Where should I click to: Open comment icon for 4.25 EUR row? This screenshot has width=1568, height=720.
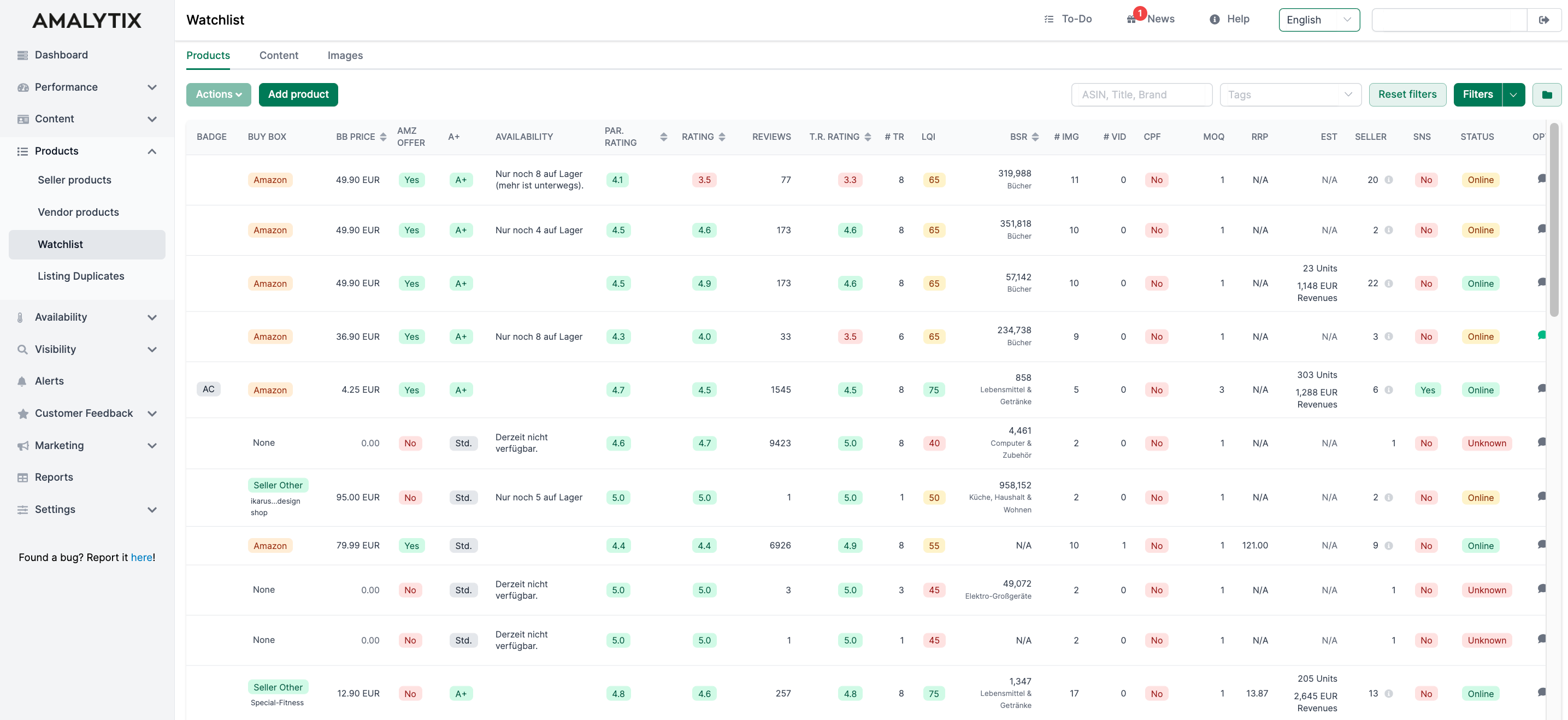tap(1541, 389)
